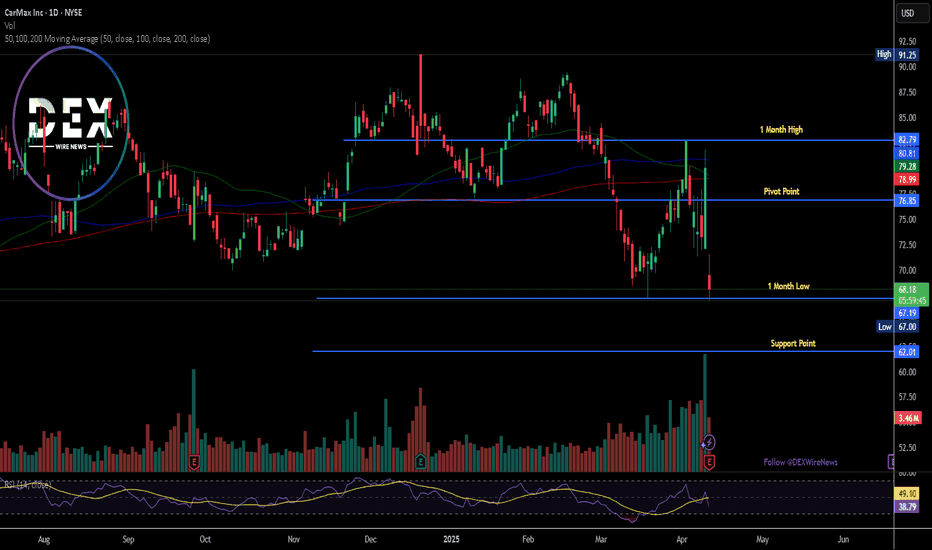Click the Aug label on time axis

point(44,540)
